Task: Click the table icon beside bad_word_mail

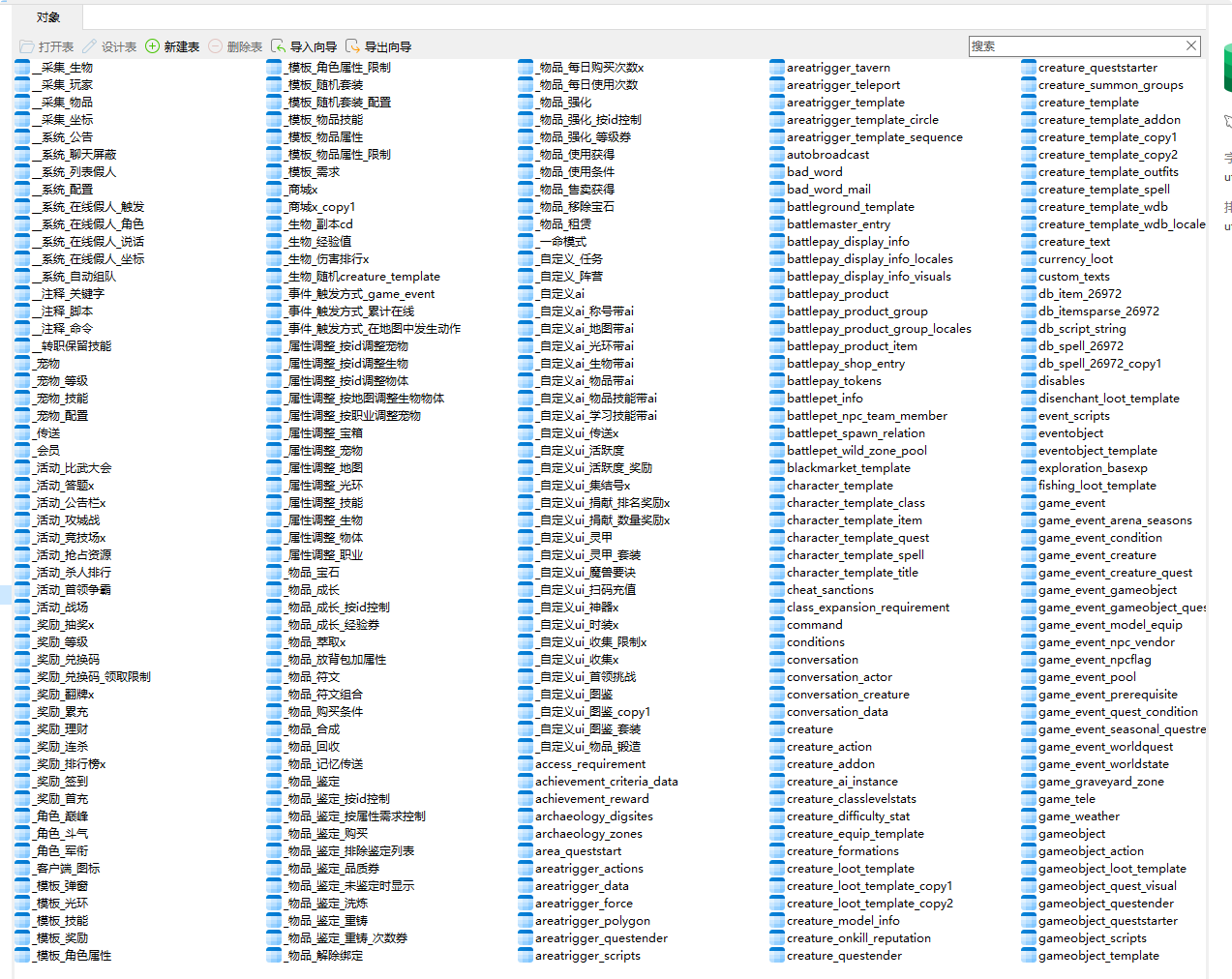Action: tap(777, 190)
